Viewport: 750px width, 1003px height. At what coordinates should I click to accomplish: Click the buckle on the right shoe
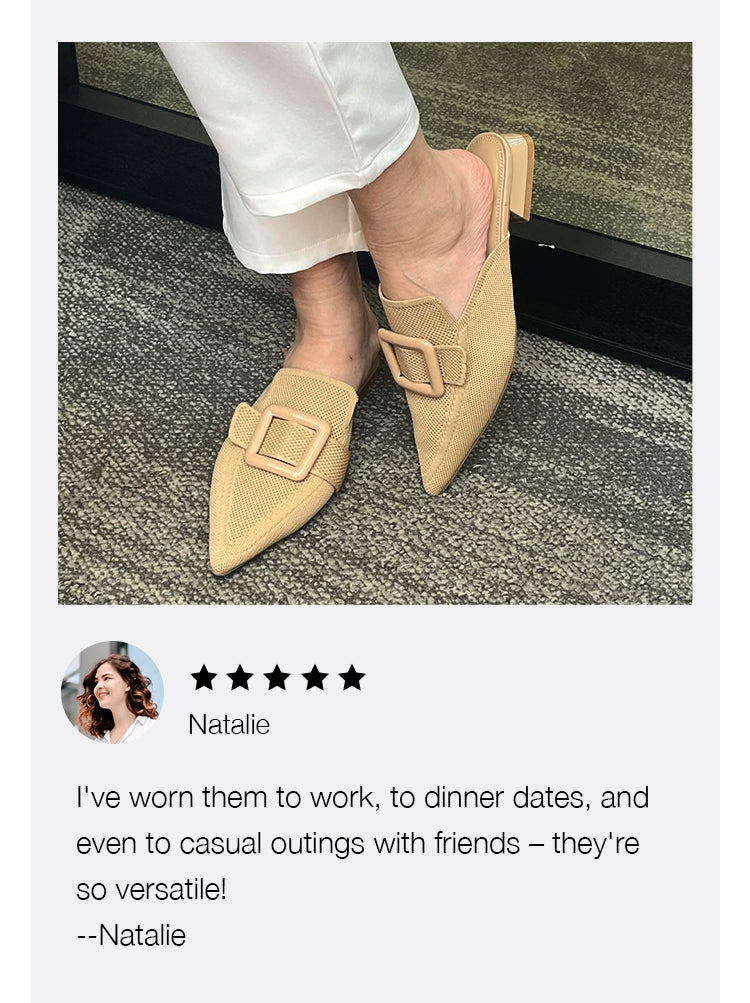[x=411, y=362]
